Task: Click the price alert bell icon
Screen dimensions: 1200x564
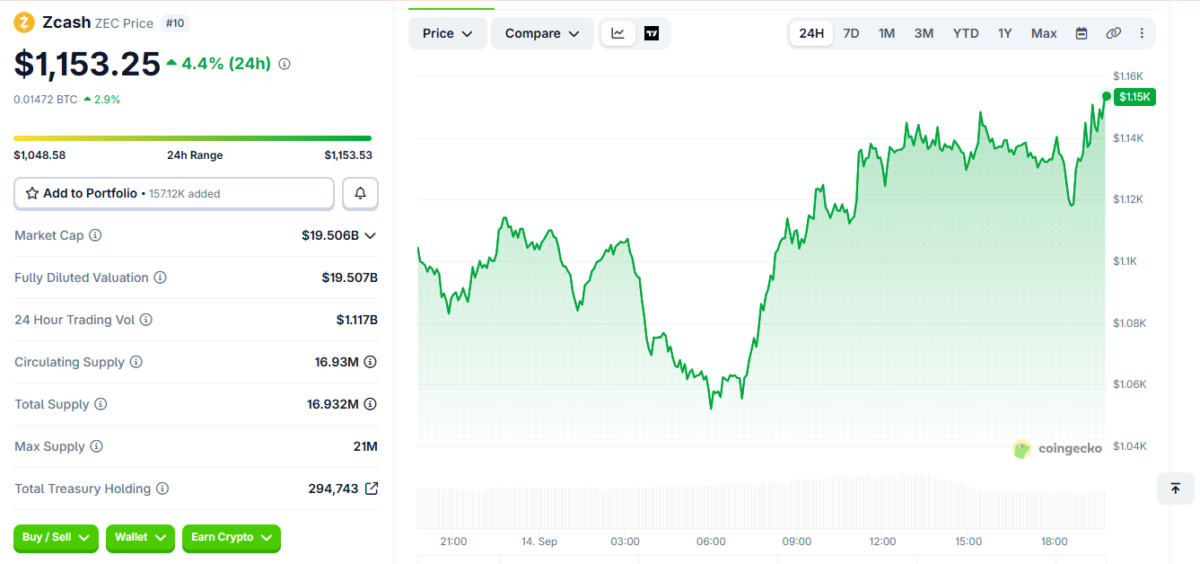Action: pyautogui.click(x=360, y=193)
